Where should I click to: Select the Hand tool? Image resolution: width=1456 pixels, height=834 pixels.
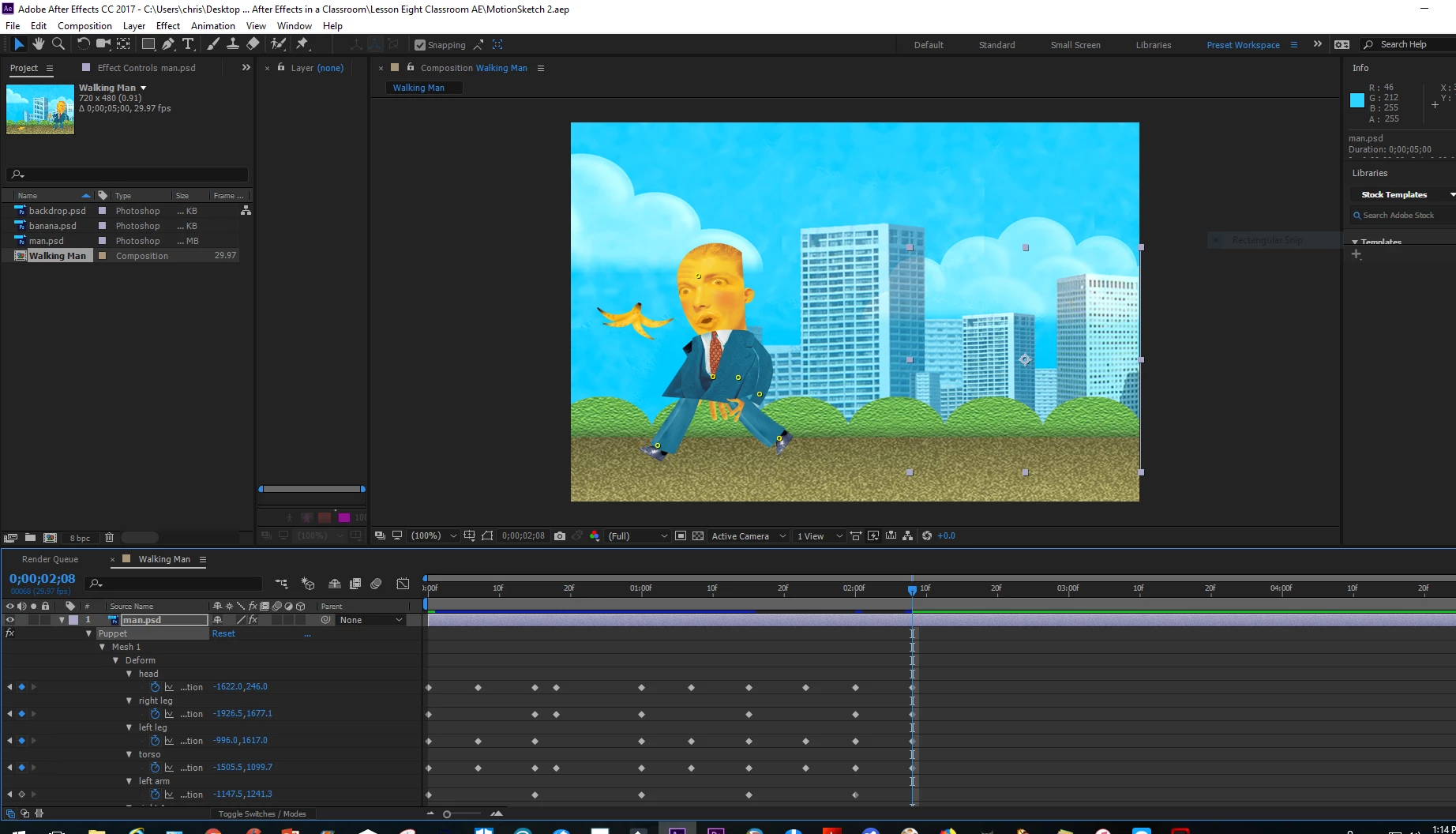point(38,44)
